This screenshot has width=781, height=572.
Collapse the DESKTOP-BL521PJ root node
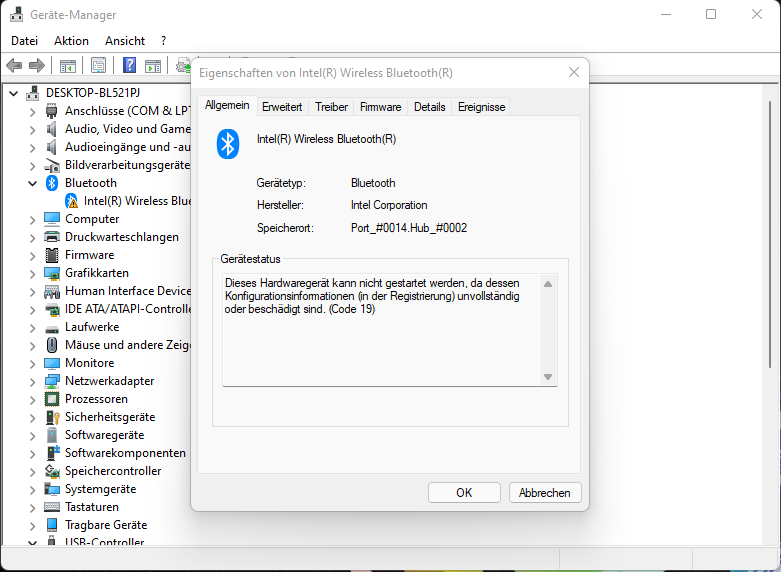[x=13, y=93]
